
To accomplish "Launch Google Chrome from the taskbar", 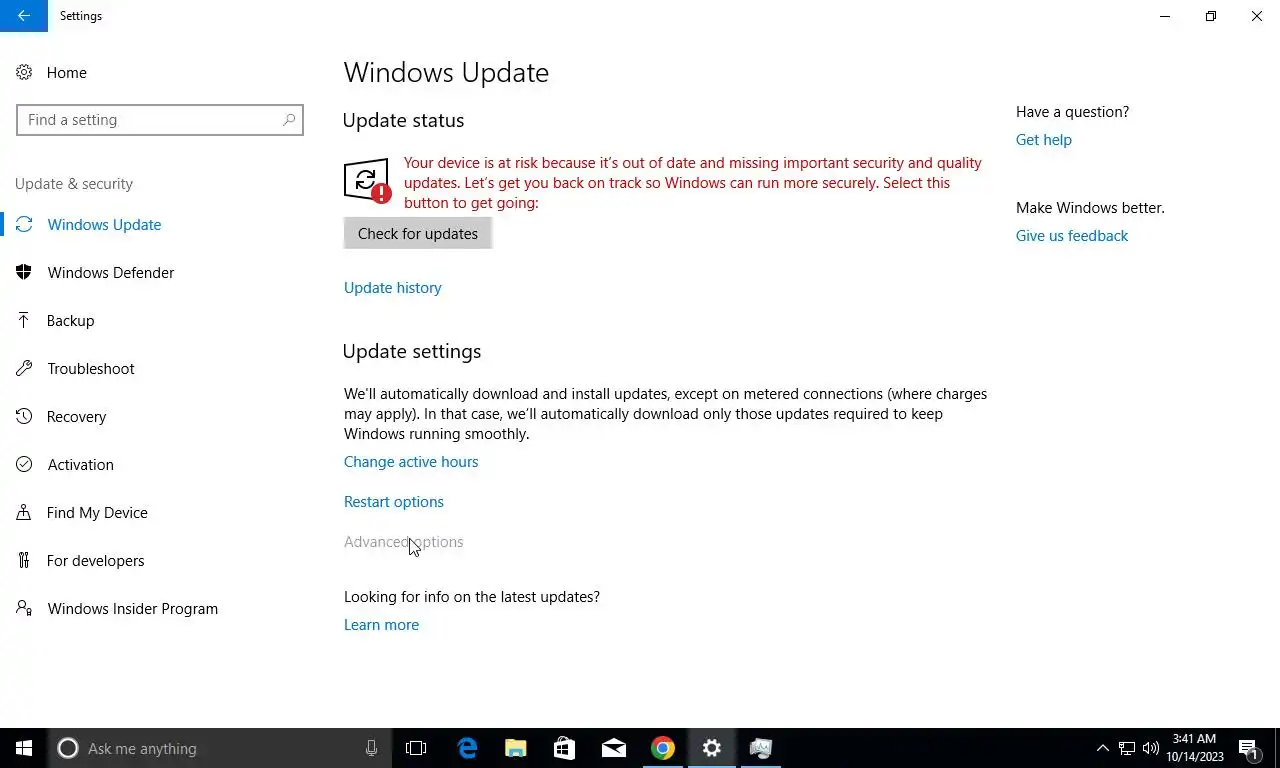I will [x=663, y=748].
